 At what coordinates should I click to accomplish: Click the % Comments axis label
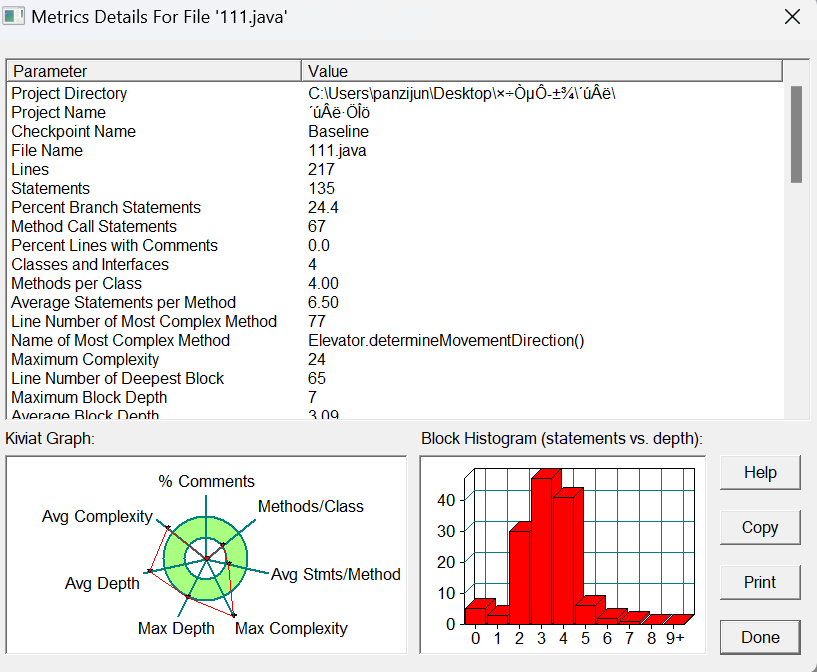click(x=206, y=481)
